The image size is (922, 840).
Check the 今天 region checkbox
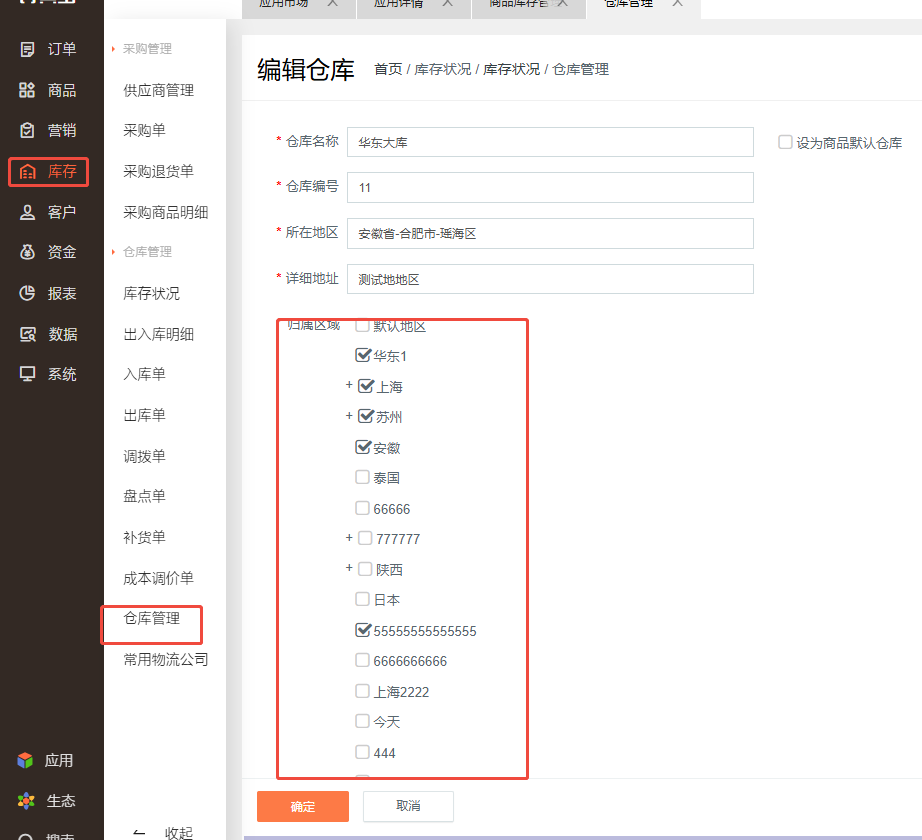pos(362,721)
